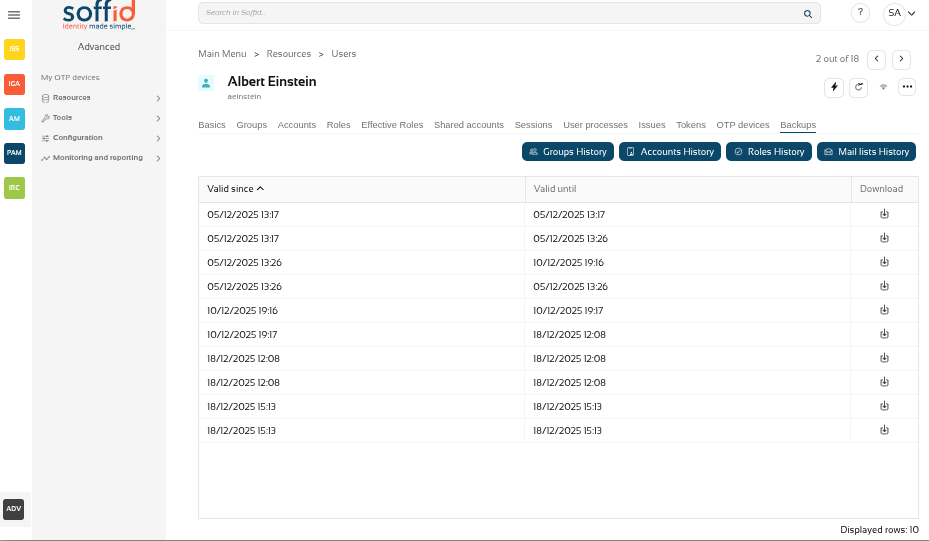Click the Search in Soffid input field
This screenshot has width=929, height=541.
coord(500,13)
